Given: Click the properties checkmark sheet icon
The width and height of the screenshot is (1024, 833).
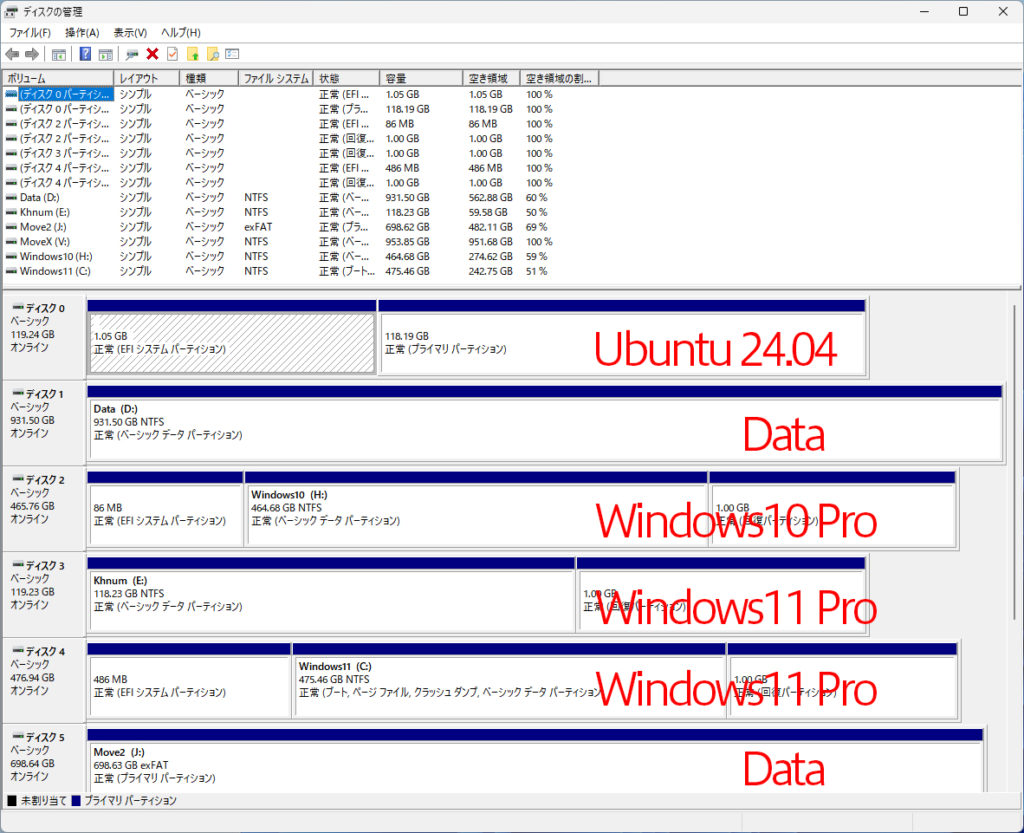Looking at the screenshot, I should [x=172, y=54].
